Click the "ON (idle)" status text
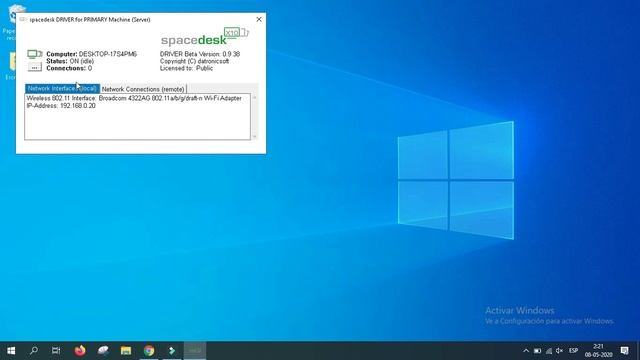The height and width of the screenshot is (360, 640). (82, 61)
